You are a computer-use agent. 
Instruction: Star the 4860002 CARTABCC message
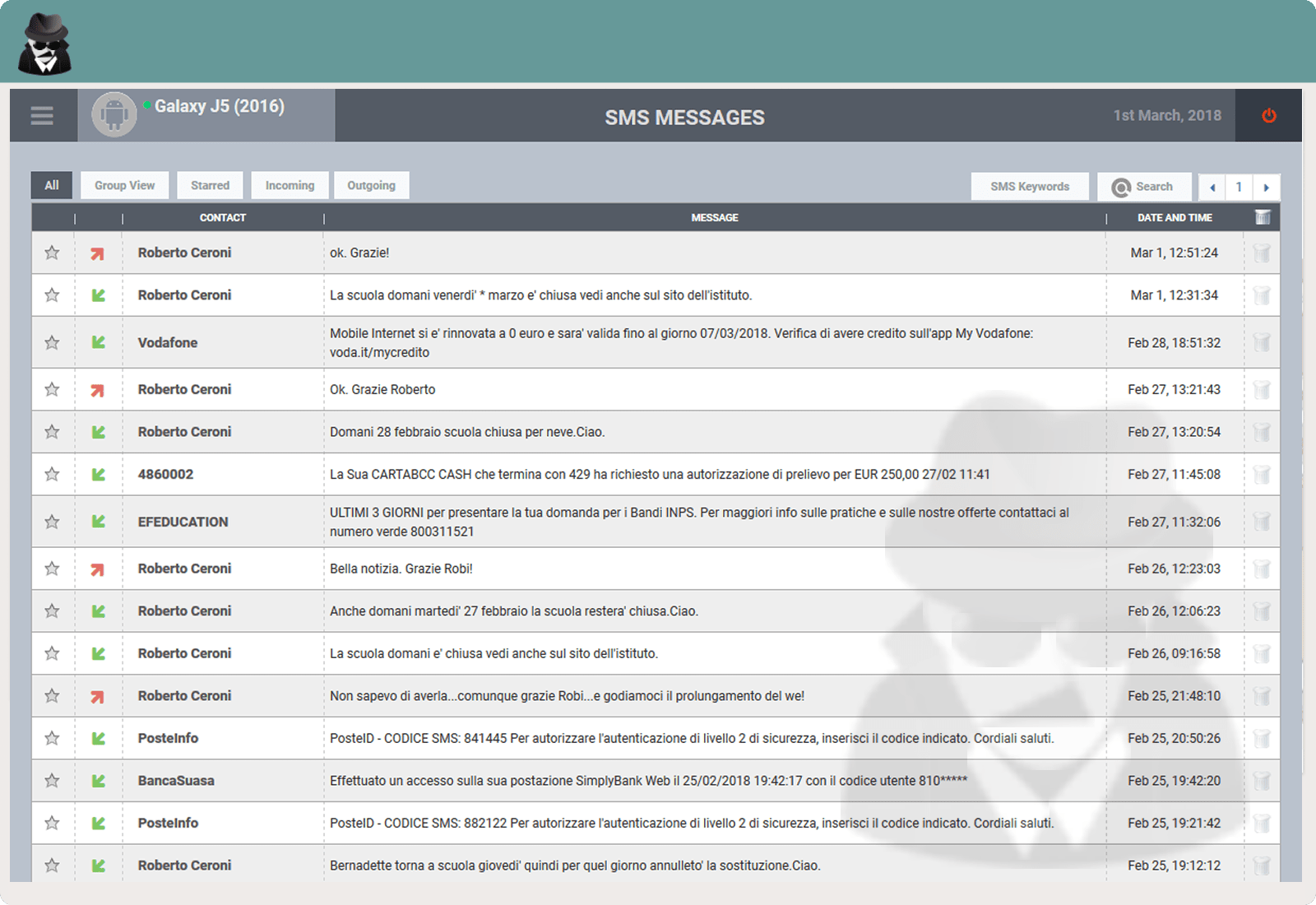52,475
